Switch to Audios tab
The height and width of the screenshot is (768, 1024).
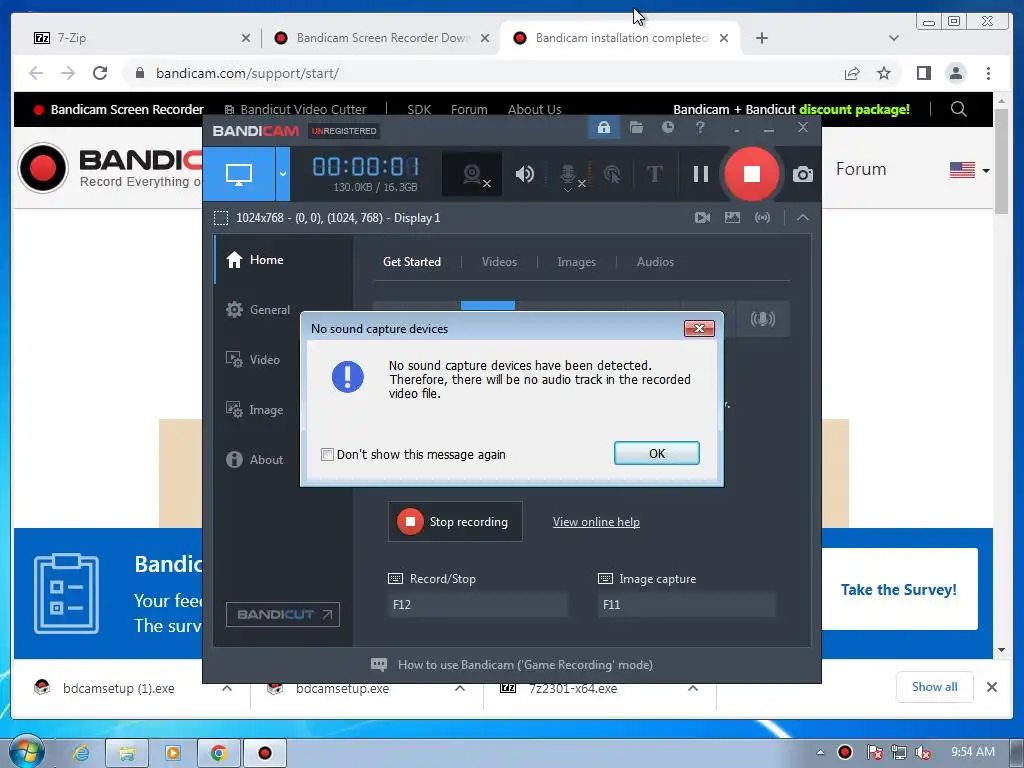655,262
